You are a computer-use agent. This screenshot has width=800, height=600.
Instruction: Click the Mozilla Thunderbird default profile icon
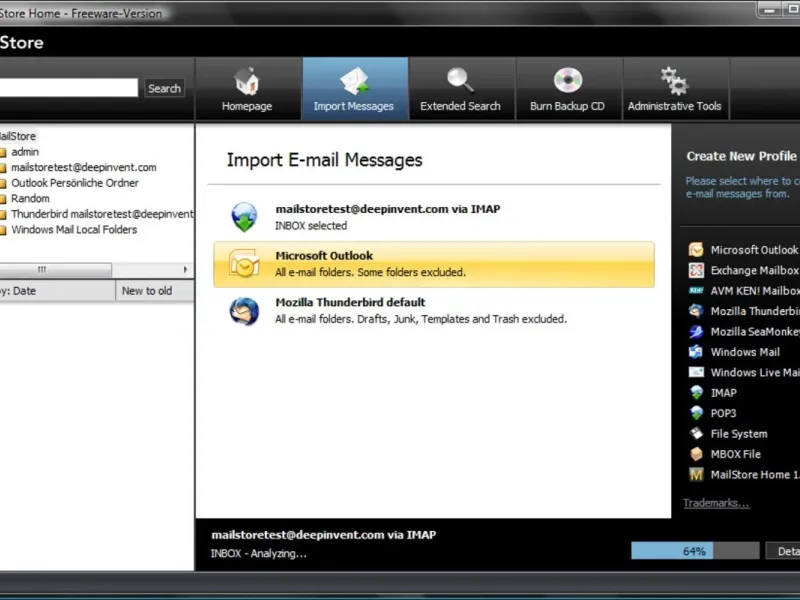[244, 311]
